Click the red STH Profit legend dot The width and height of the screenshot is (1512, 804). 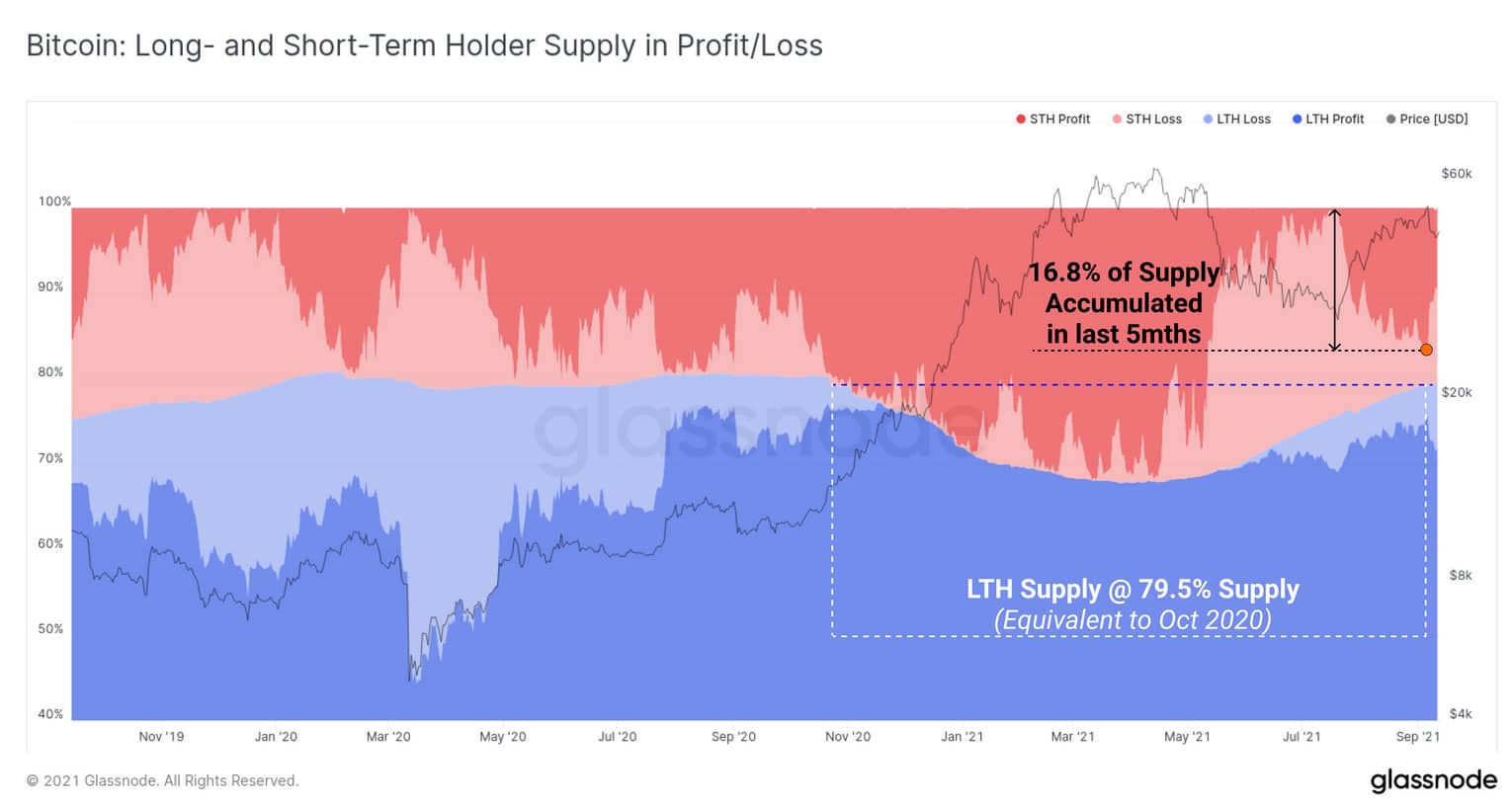1021,120
